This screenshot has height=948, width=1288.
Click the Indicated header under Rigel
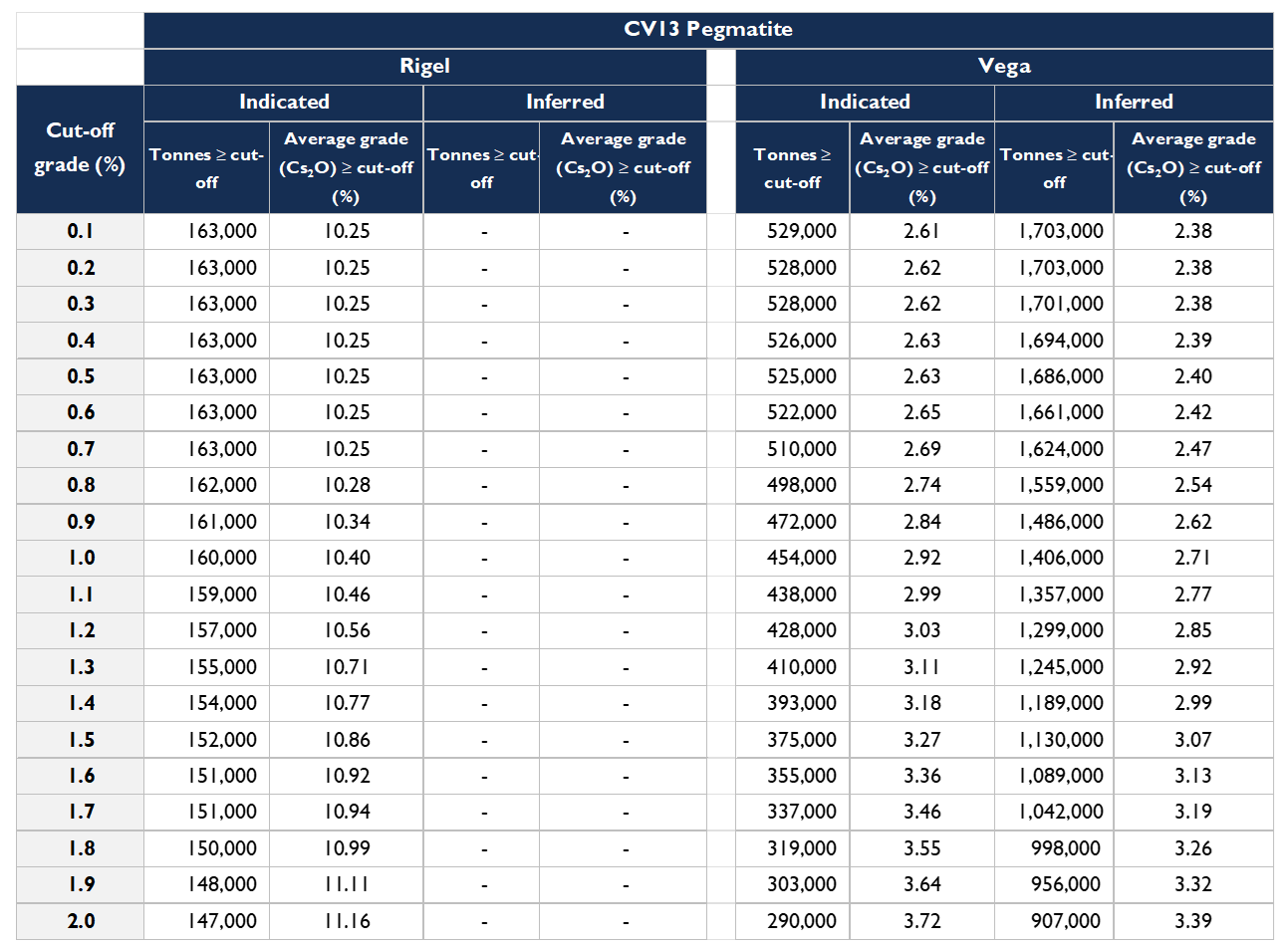tap(284, 102)
